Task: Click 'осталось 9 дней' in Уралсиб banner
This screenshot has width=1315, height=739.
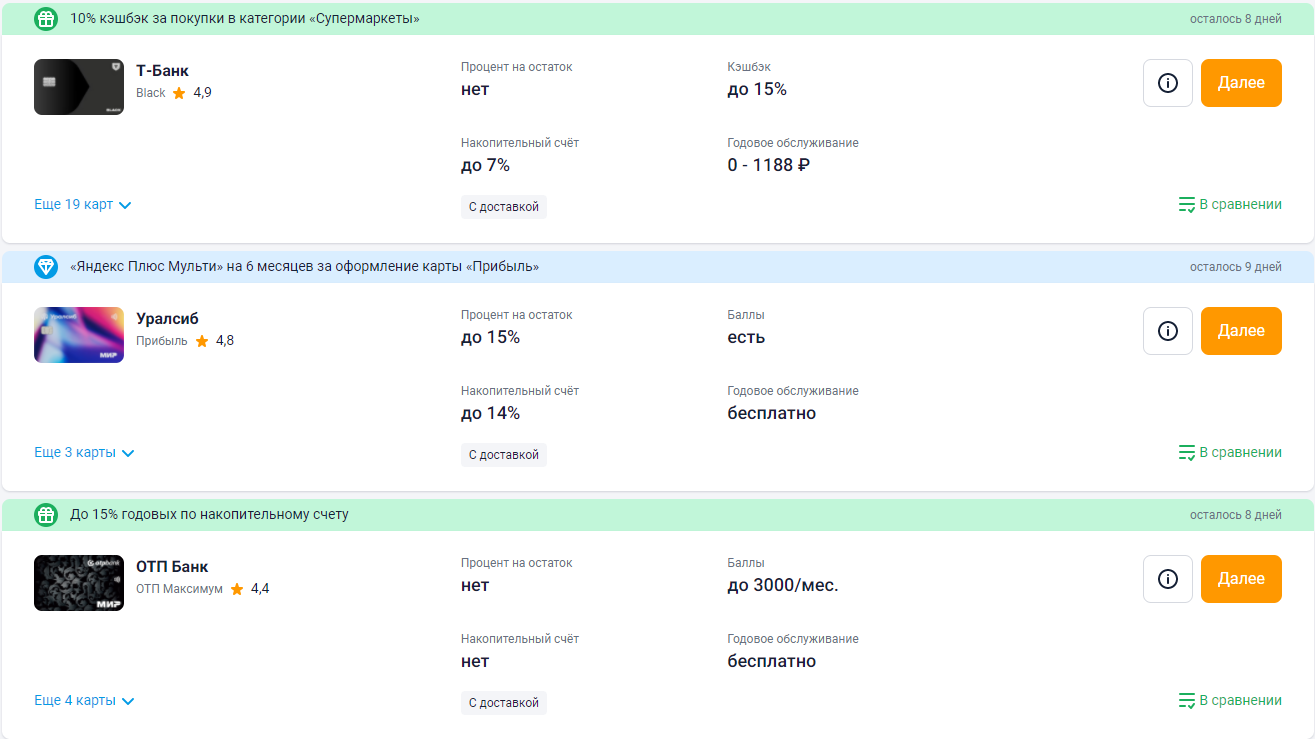Action: (1235, 267)
